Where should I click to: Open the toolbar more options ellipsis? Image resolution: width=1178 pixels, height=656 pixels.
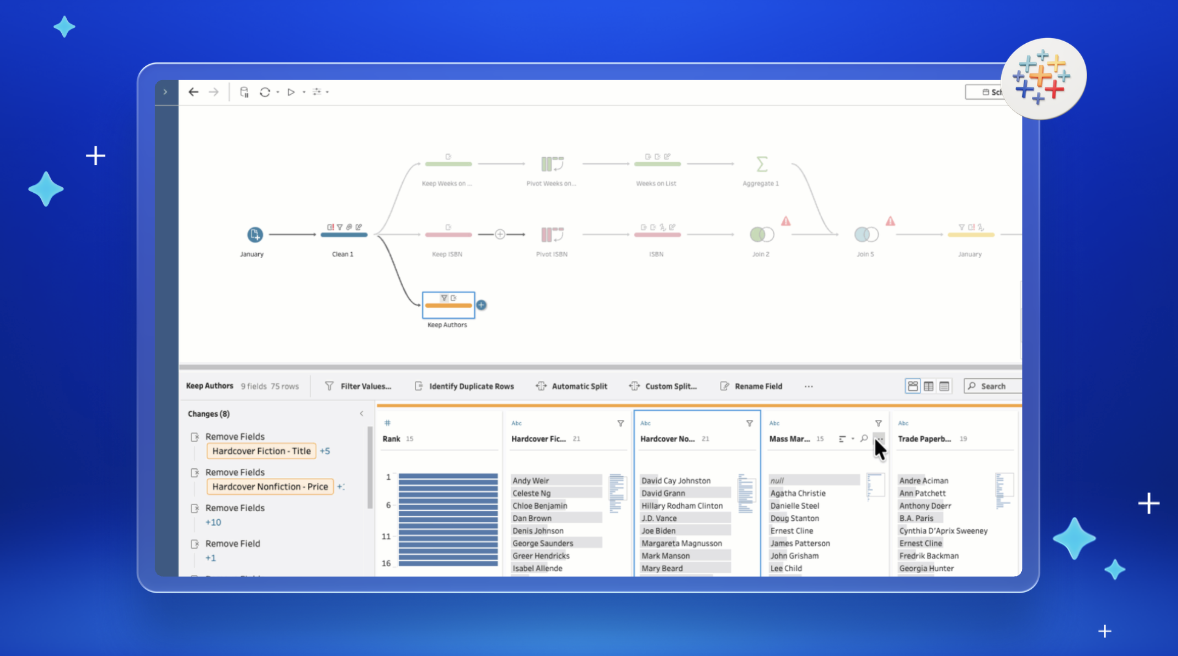pos(808,386)
